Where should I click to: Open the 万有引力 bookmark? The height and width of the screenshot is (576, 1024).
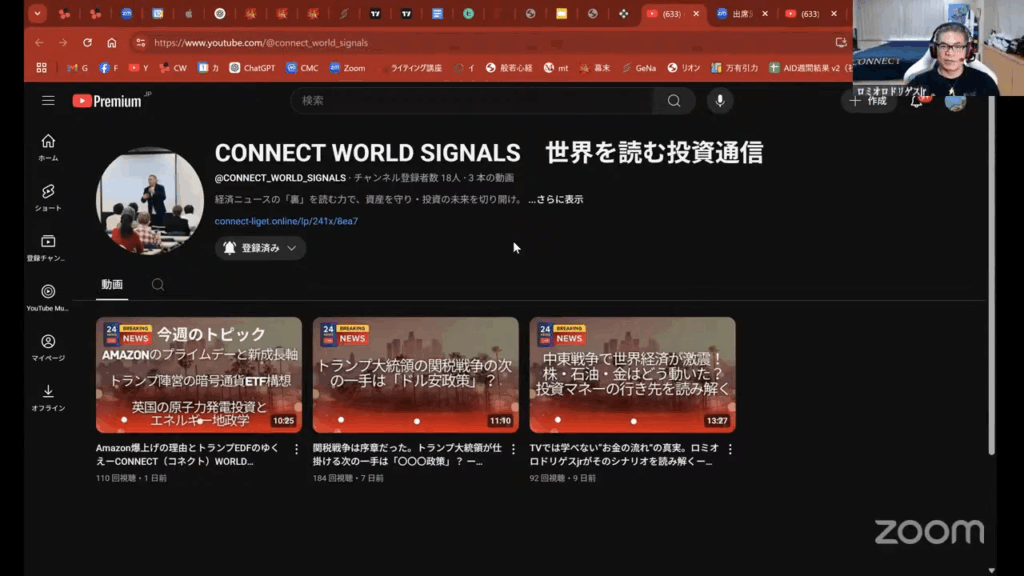pos(735,68)
